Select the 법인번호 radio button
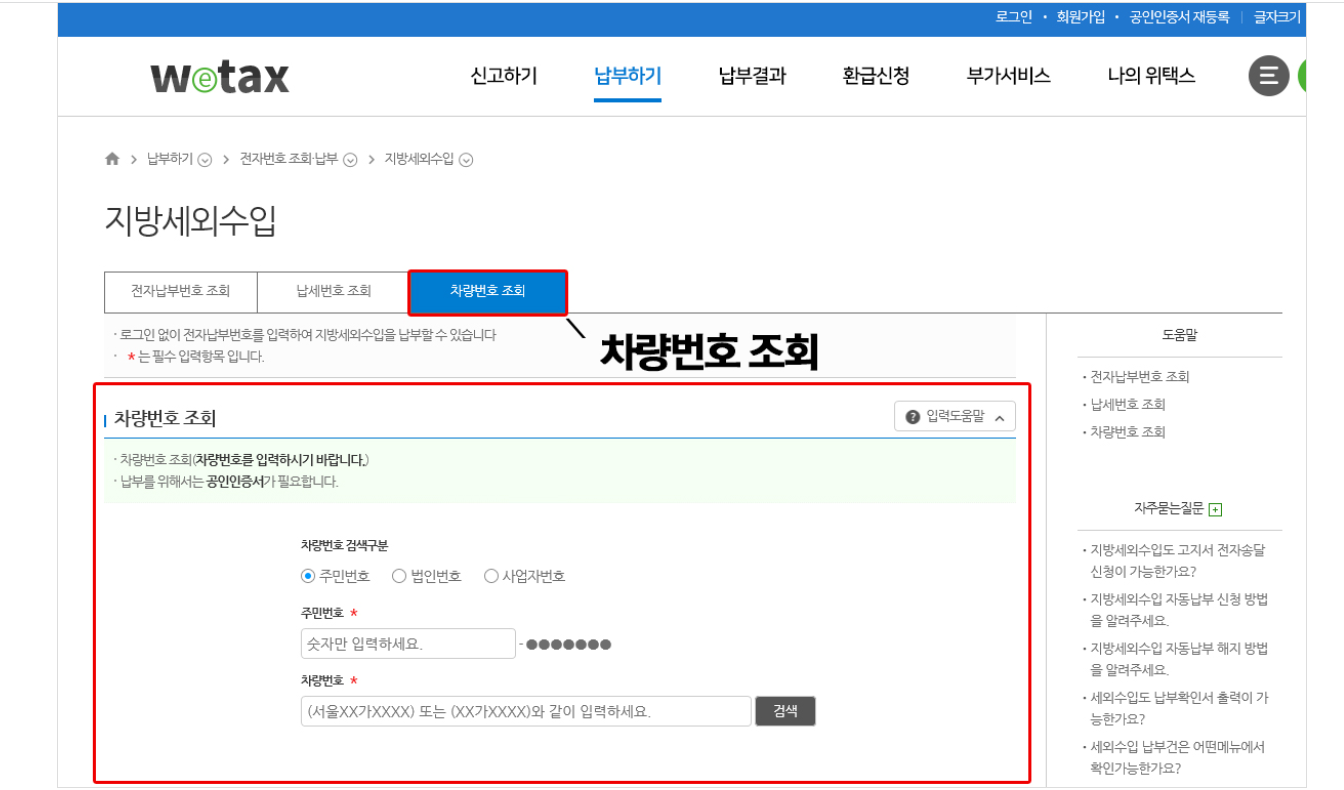Image resolution: width=1344 pixels, height=790 pixels. coord(399,576)
